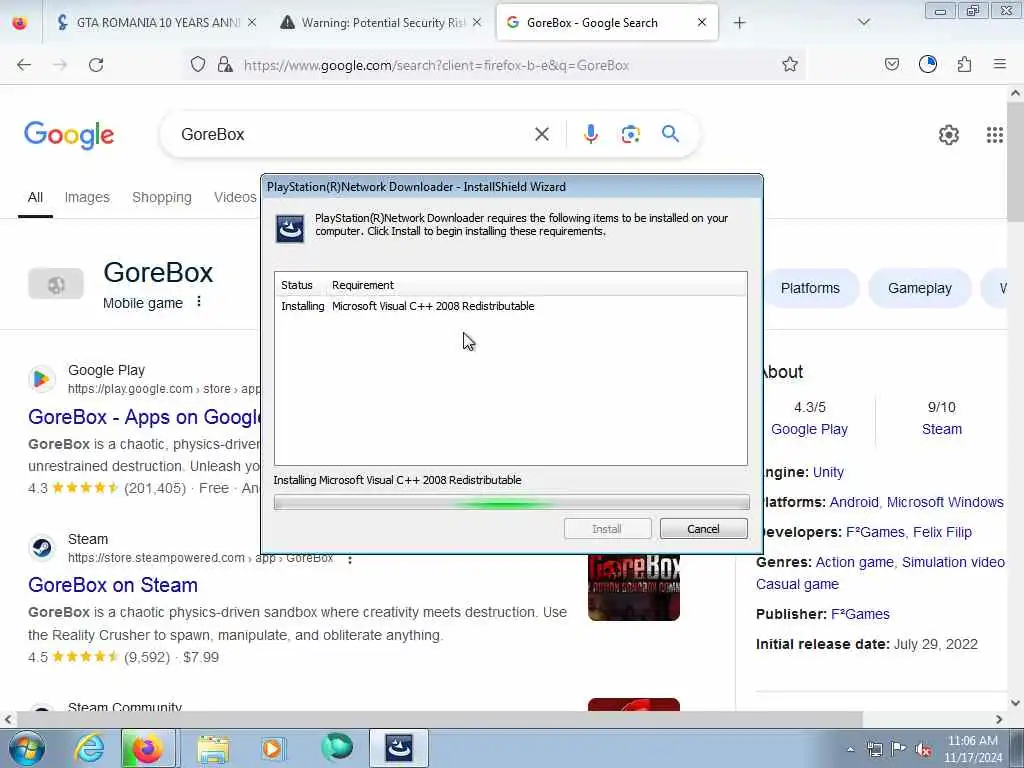Click the Firefox taskbar icon
Image resolution: width=1024 pixels, height=768 pixels.
pos(148,748)
